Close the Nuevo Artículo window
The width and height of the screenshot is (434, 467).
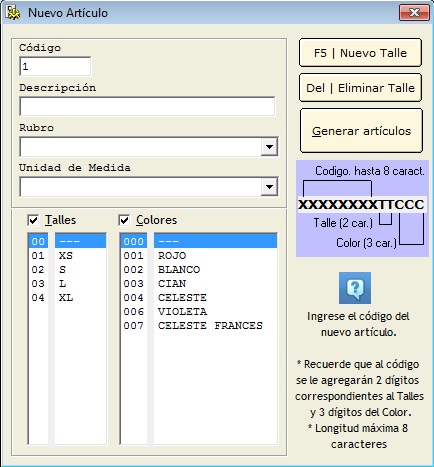414,13
